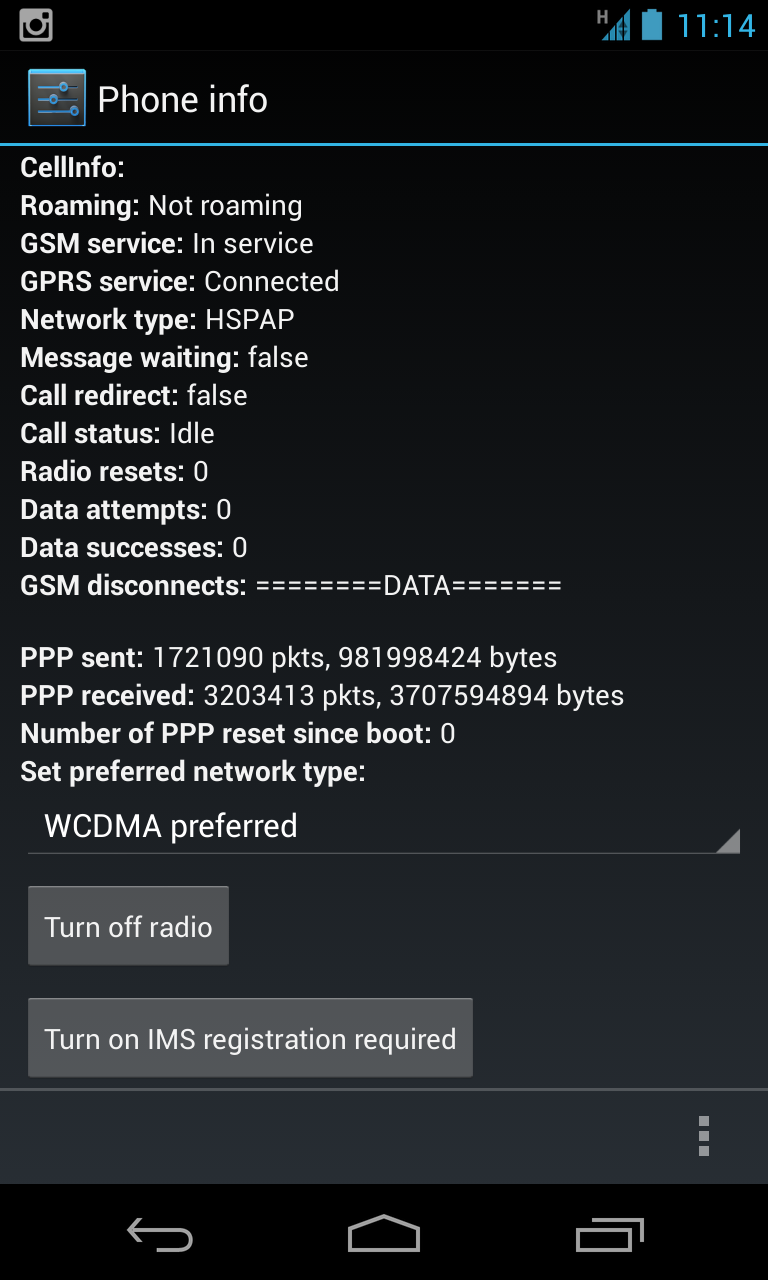Image resolution: width=768 pixels, height=1280 pixels.
Task: Tap the Set preferred network type label
Action: point(193,772)
